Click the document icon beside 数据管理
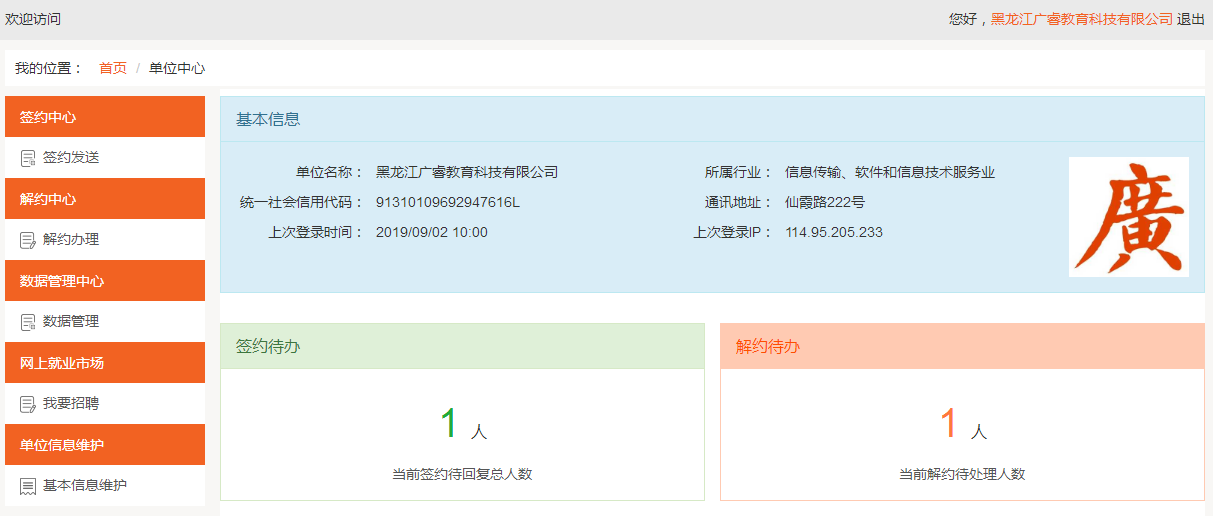Viewport: 1213px width, 516px height. 28,322
